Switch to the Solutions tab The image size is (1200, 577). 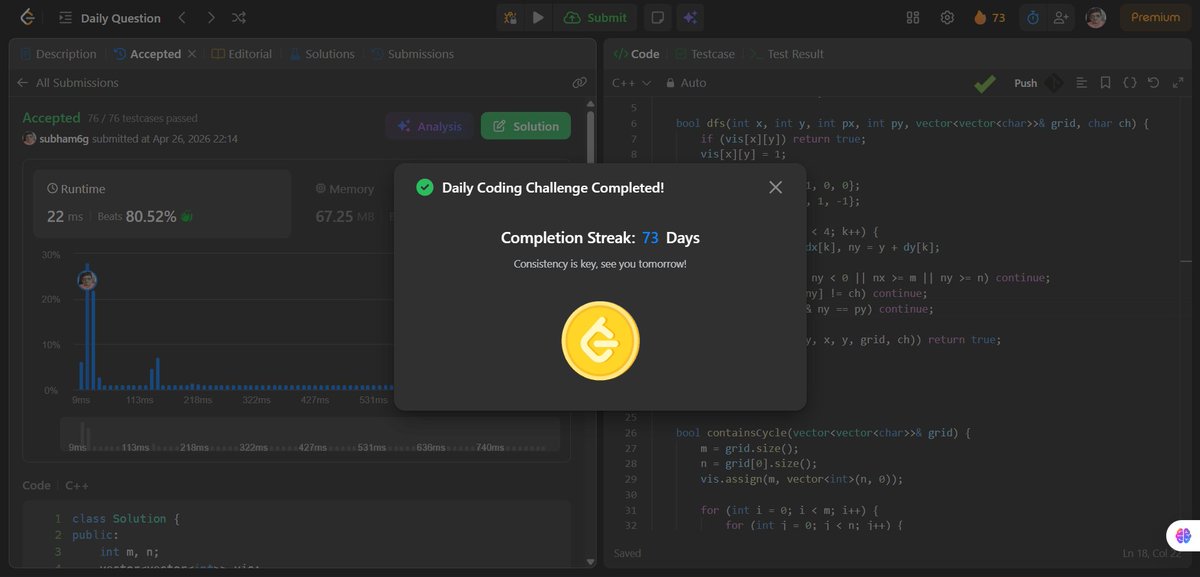point(322,54)
